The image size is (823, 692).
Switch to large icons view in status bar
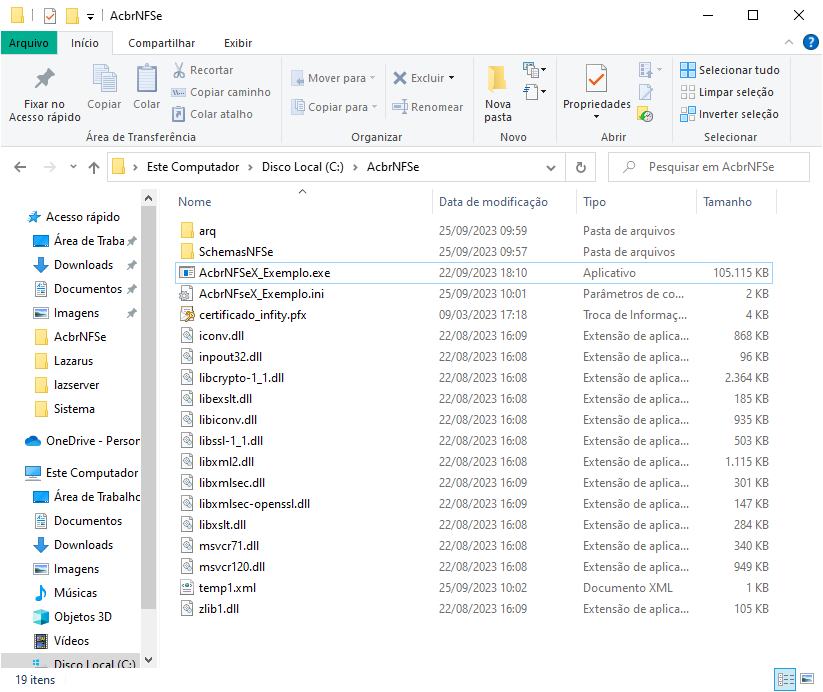pos(807,679)
